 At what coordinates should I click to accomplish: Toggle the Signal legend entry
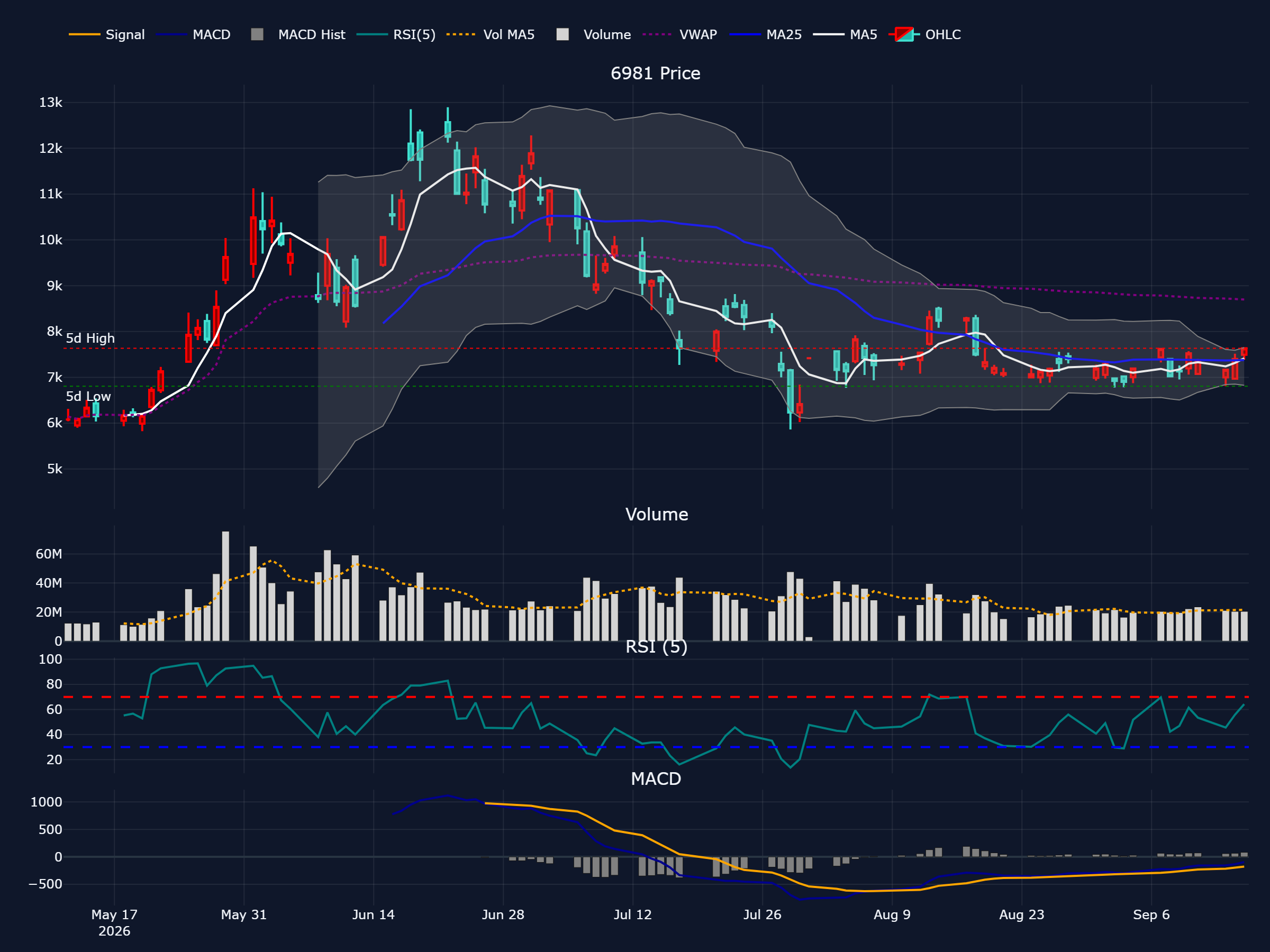tap(107, 34)
